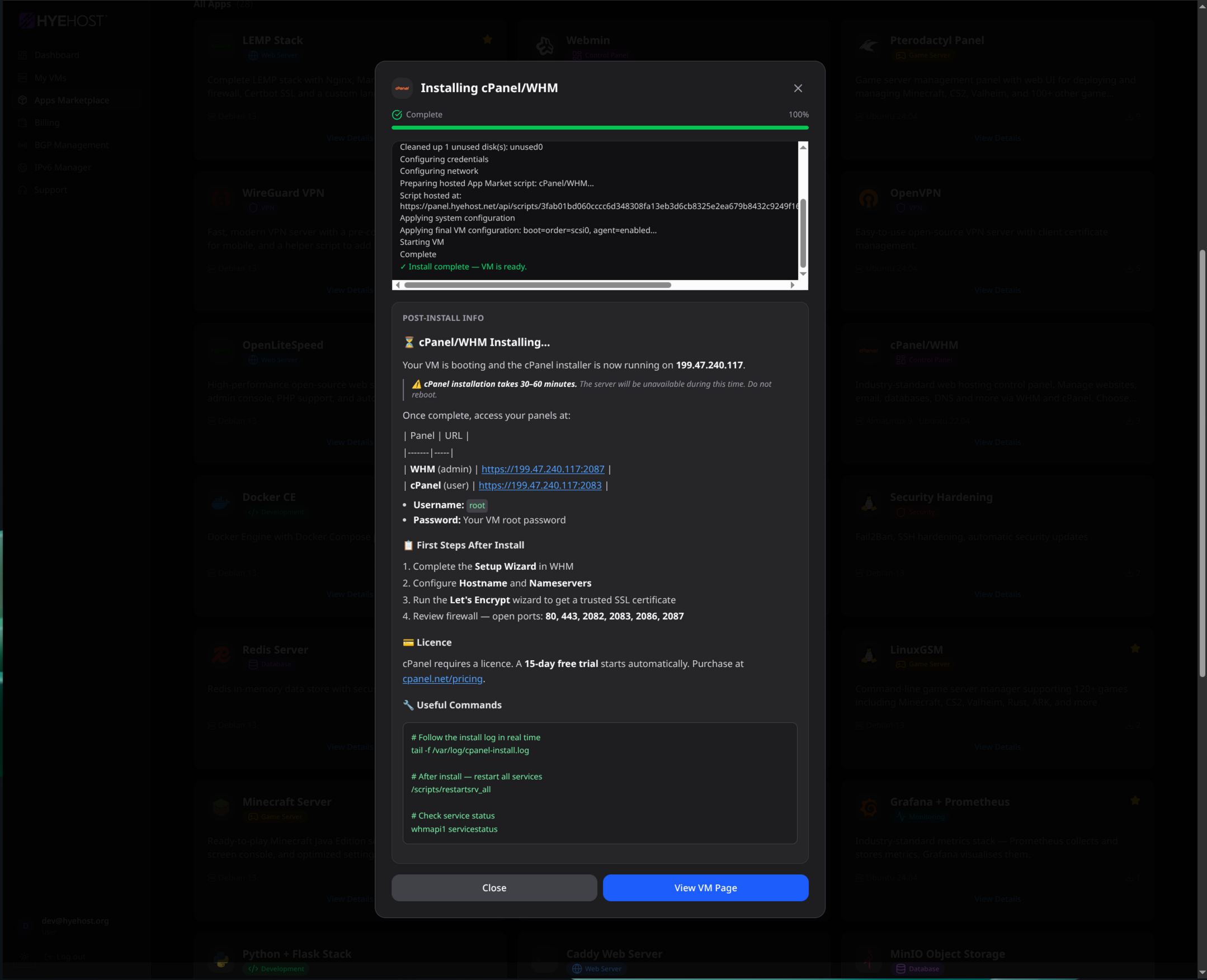Click the Dashboard sidebar icon

coord(22,55)
